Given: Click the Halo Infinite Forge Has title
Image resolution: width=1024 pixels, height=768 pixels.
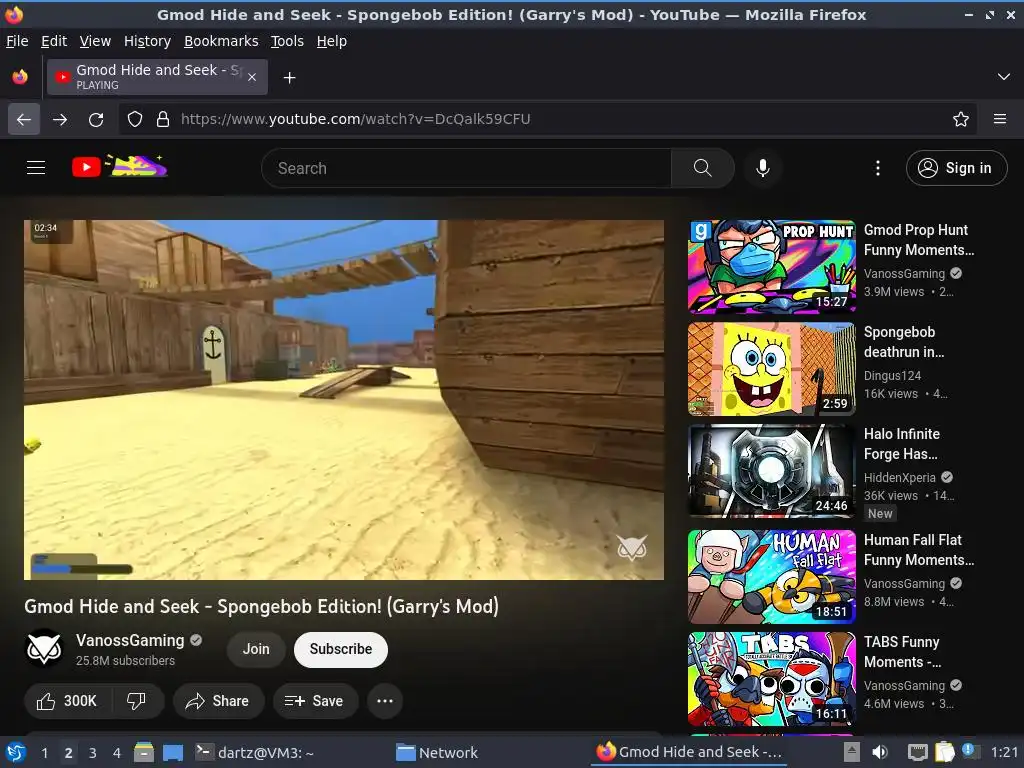Looking at the screenshot, I should coord(902,443).
